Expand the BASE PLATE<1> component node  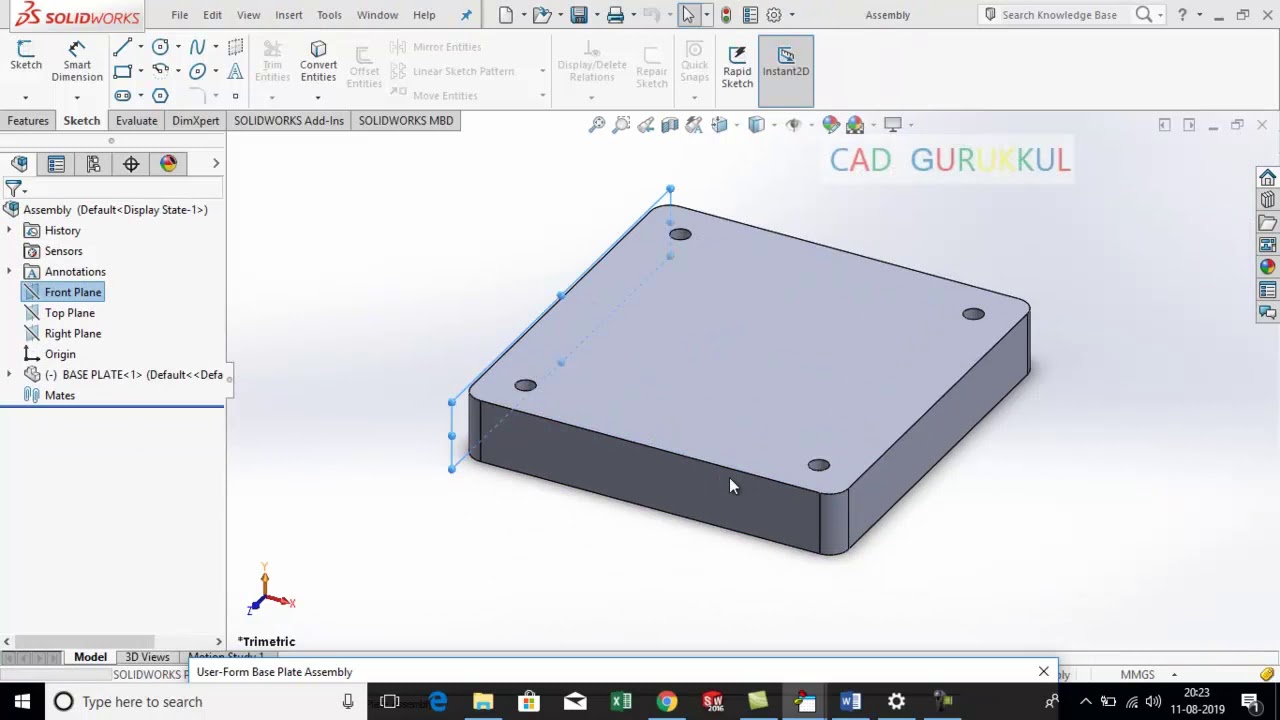[9, 375]
